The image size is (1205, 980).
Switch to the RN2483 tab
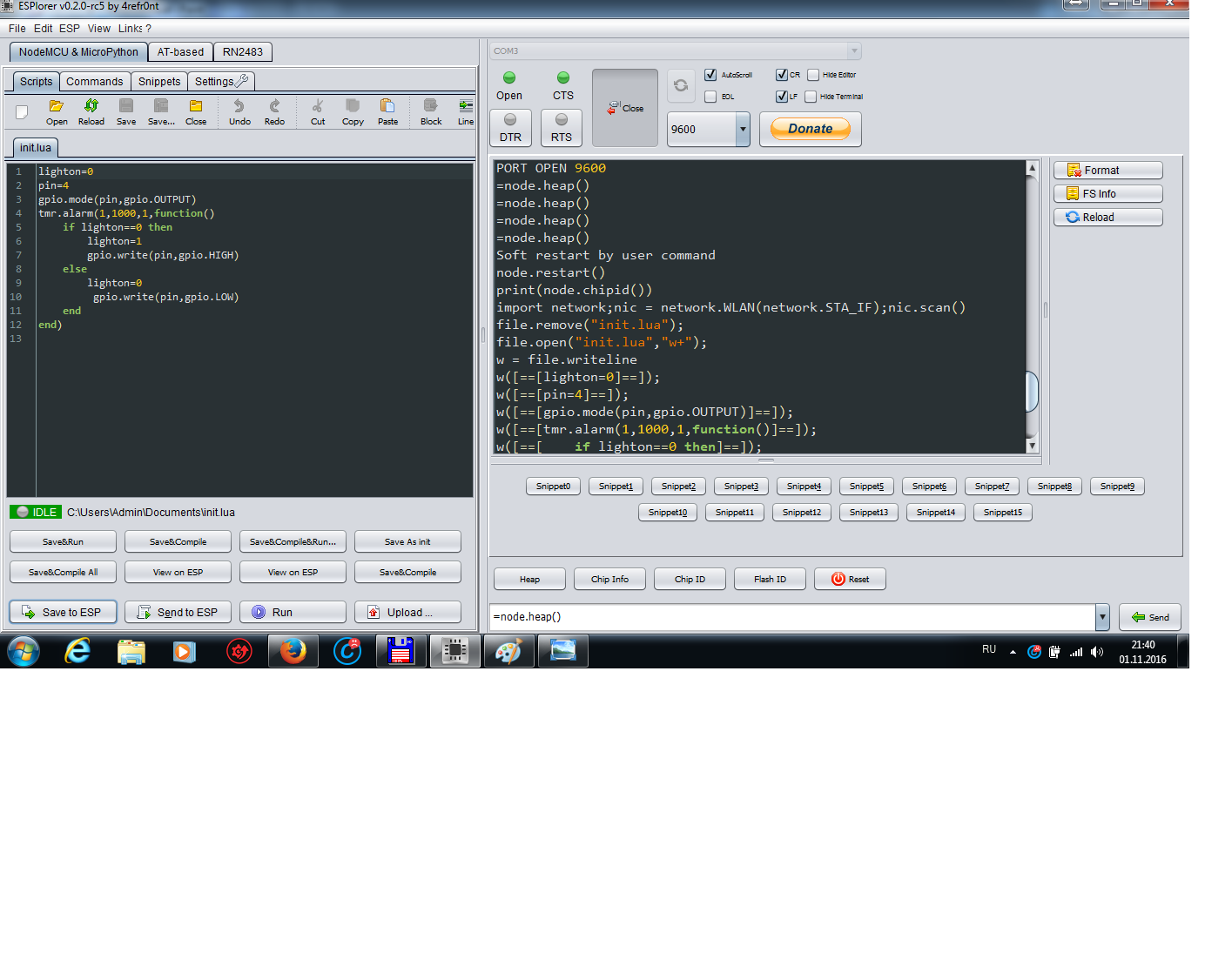243,52
